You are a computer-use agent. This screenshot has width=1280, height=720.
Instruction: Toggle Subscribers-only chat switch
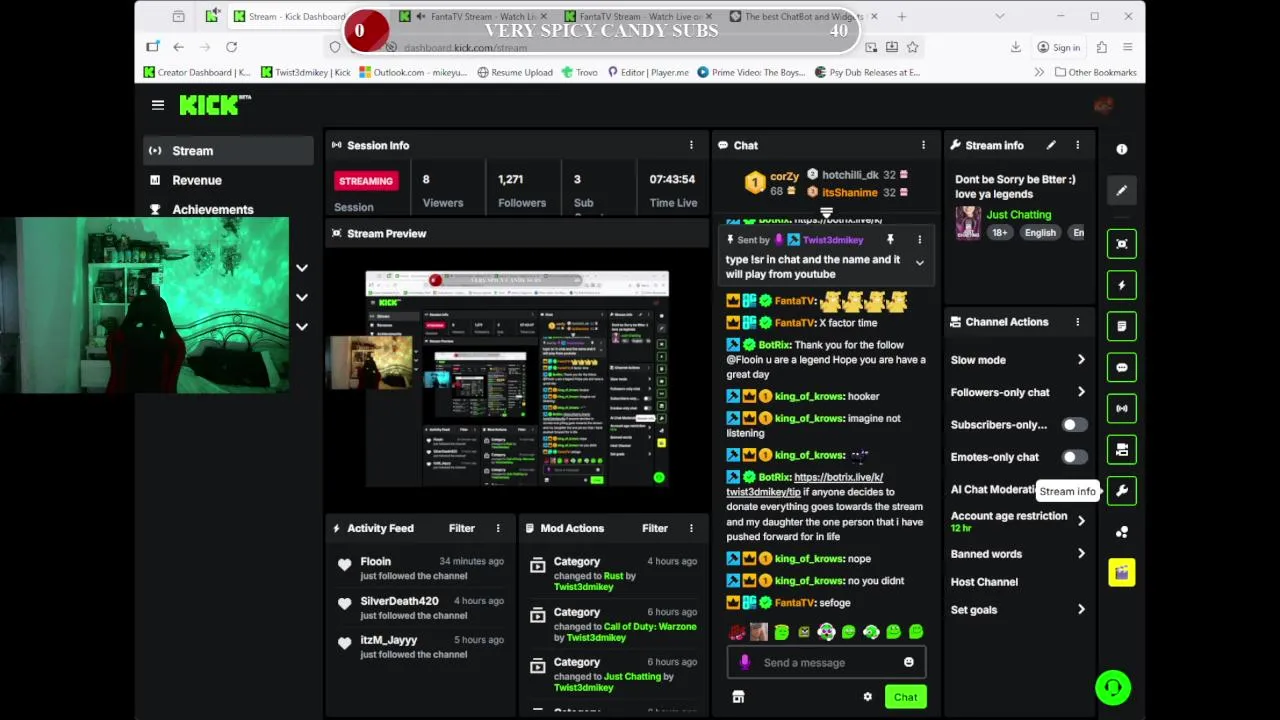[1074, 425]
